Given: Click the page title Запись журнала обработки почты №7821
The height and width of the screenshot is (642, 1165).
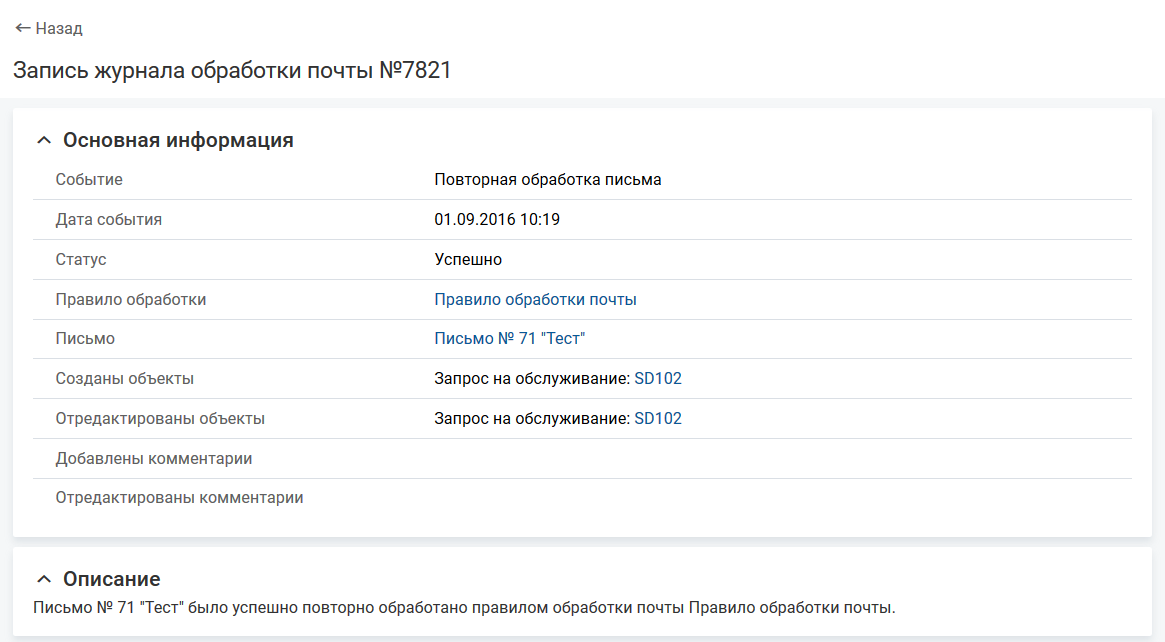Looking at the screenshot, I should point(232,71).
